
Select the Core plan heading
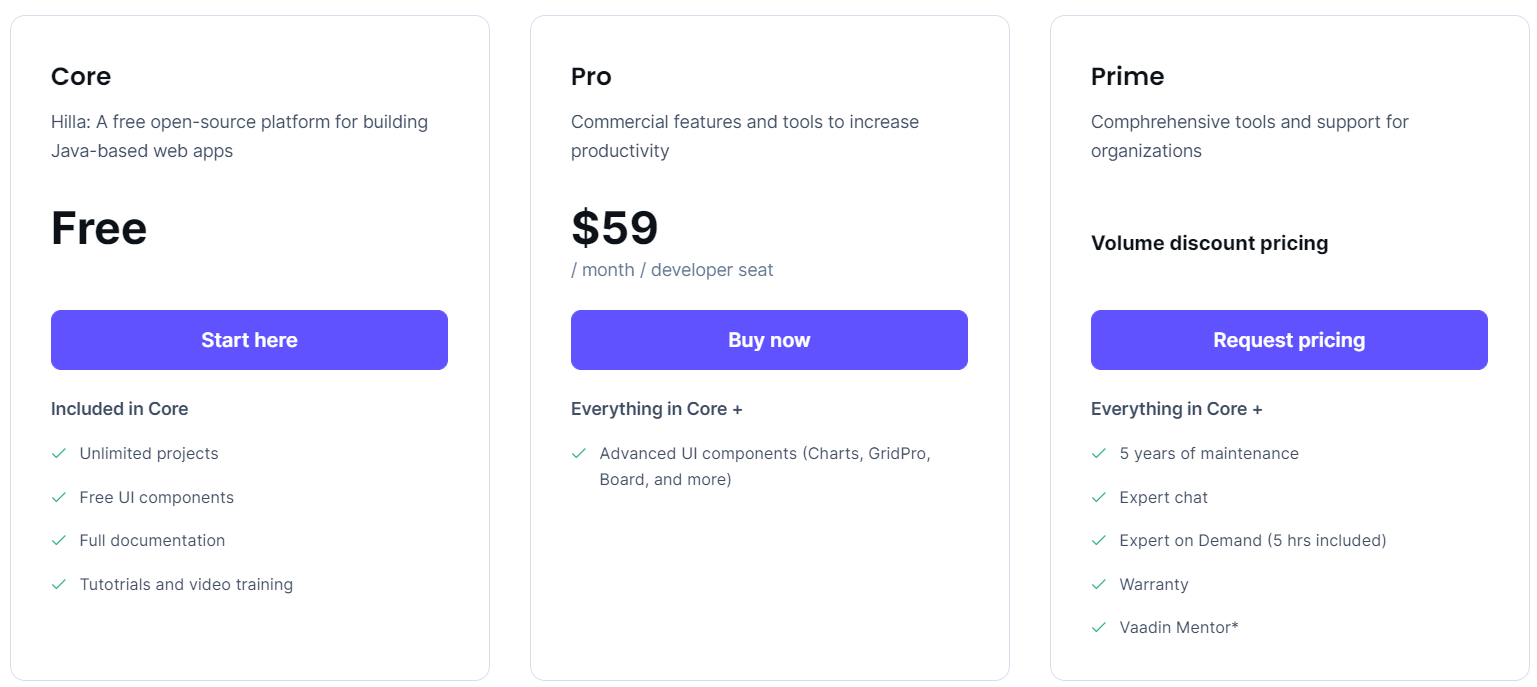(x=81, y=77)
